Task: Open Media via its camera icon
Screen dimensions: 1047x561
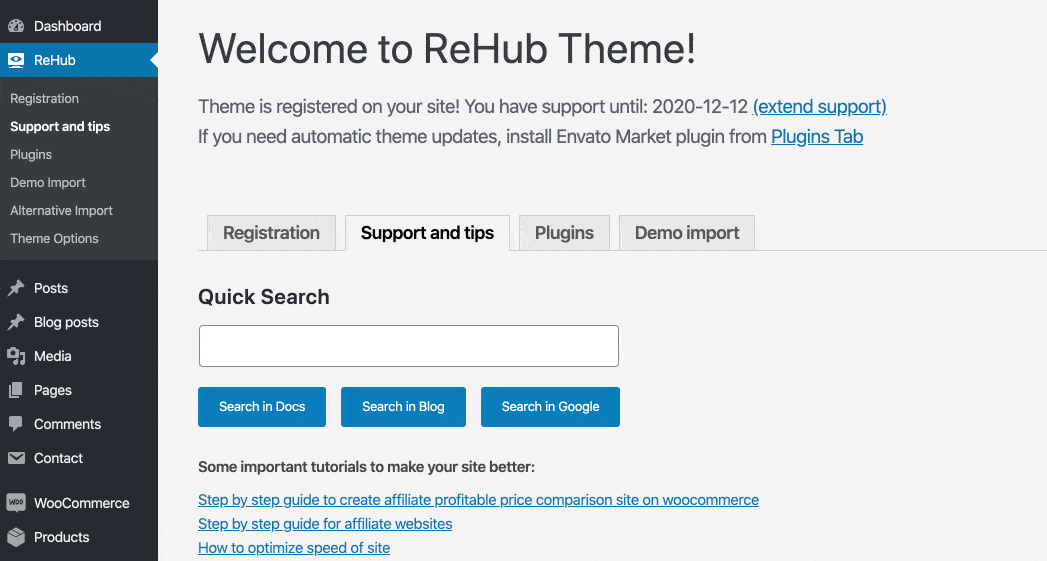Action: (16, 356)
